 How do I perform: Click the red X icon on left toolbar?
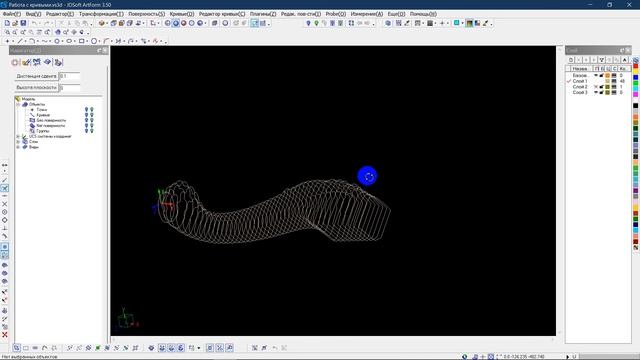click(4, 335)
